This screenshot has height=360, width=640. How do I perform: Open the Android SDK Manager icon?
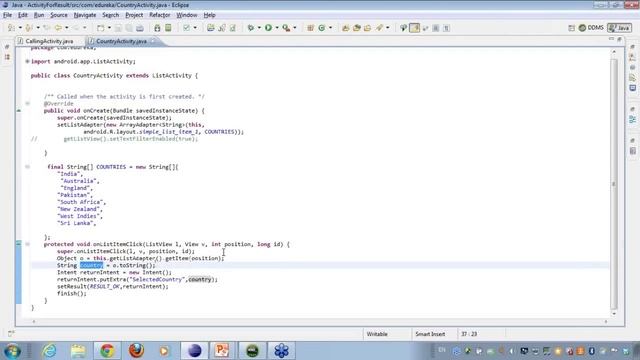coord(157,28)
